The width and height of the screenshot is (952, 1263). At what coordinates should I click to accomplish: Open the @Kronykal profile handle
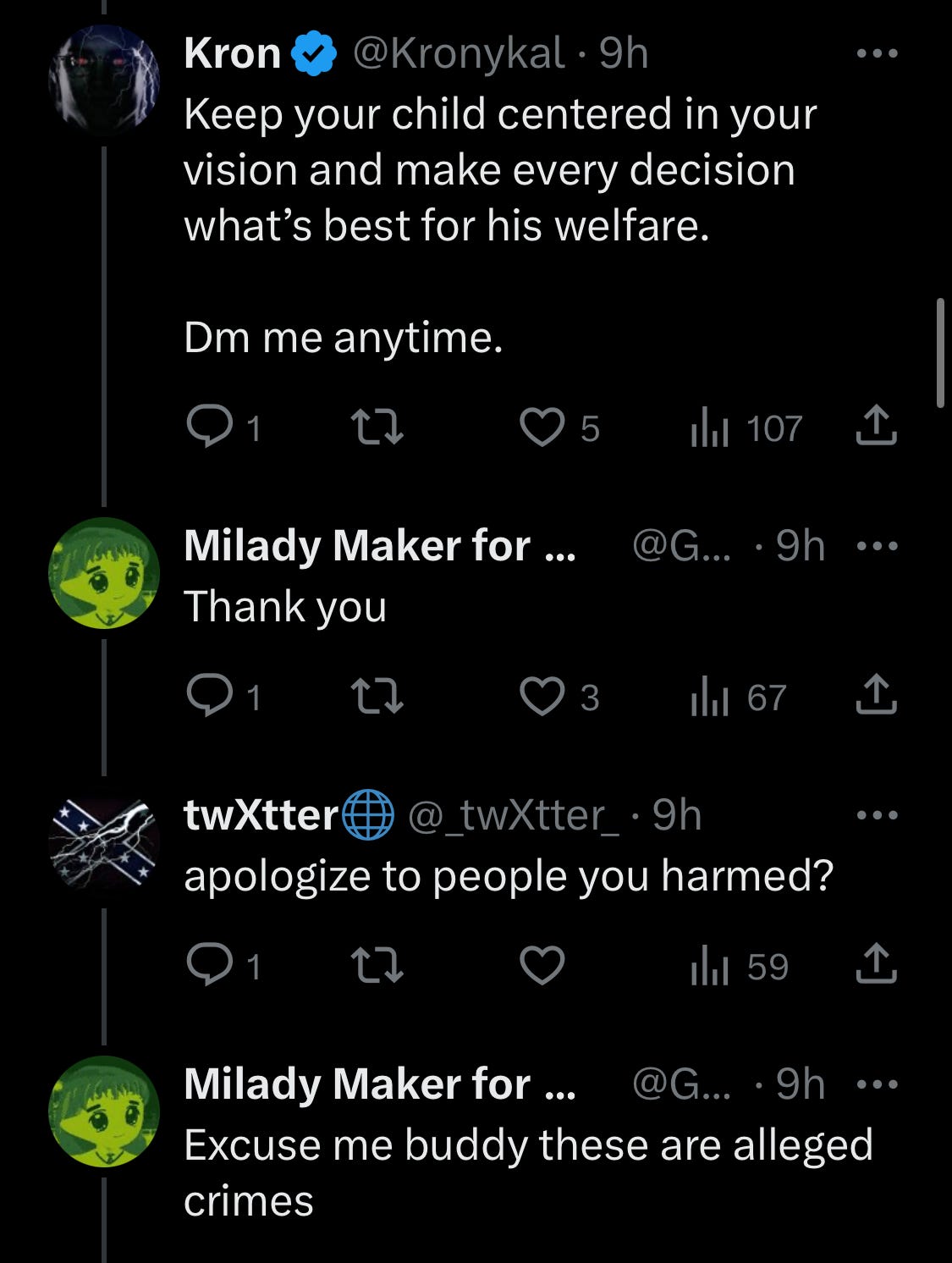click(x=458, y=54)
